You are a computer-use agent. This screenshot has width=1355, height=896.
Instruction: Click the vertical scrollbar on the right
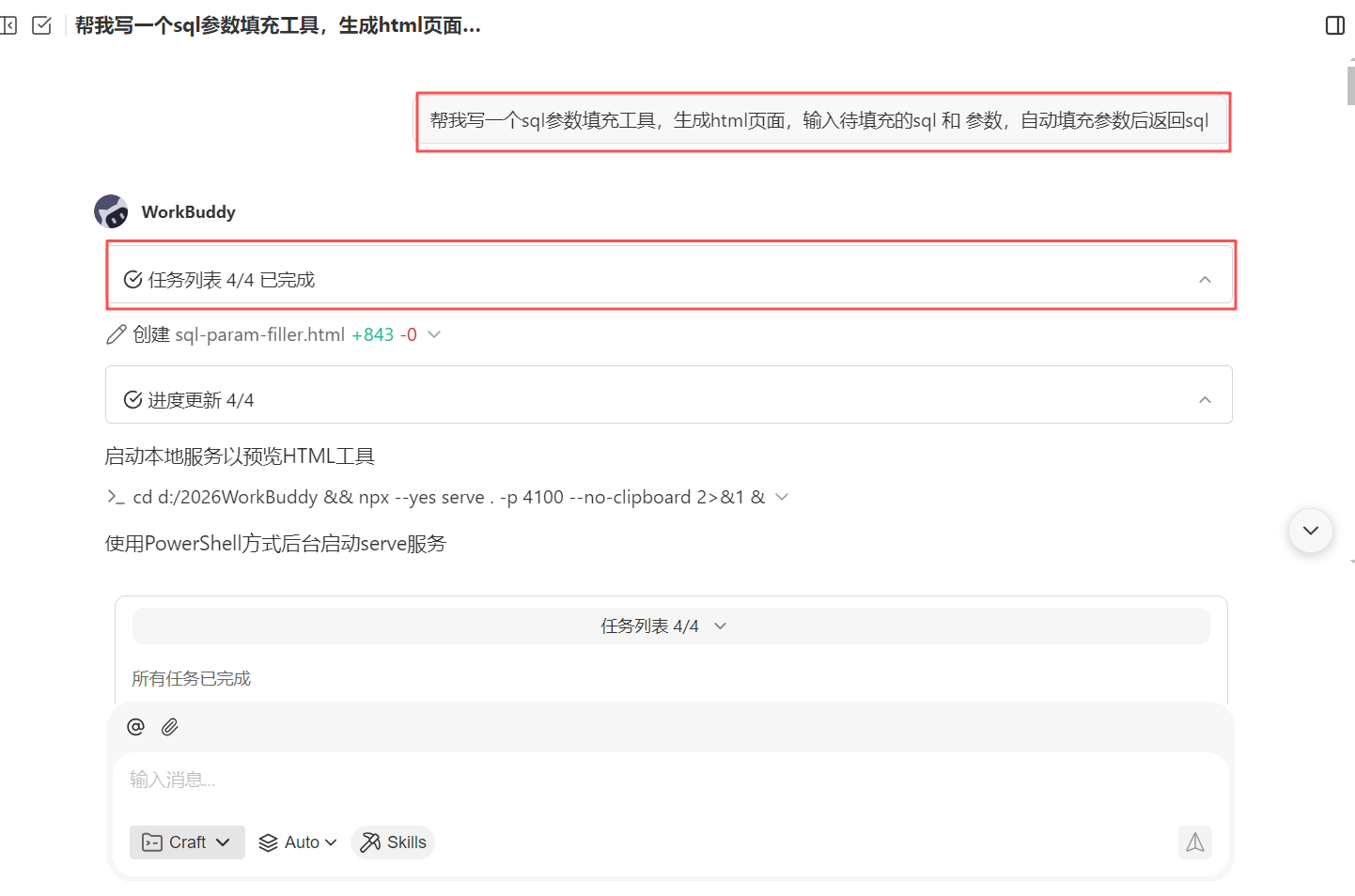1349,85
